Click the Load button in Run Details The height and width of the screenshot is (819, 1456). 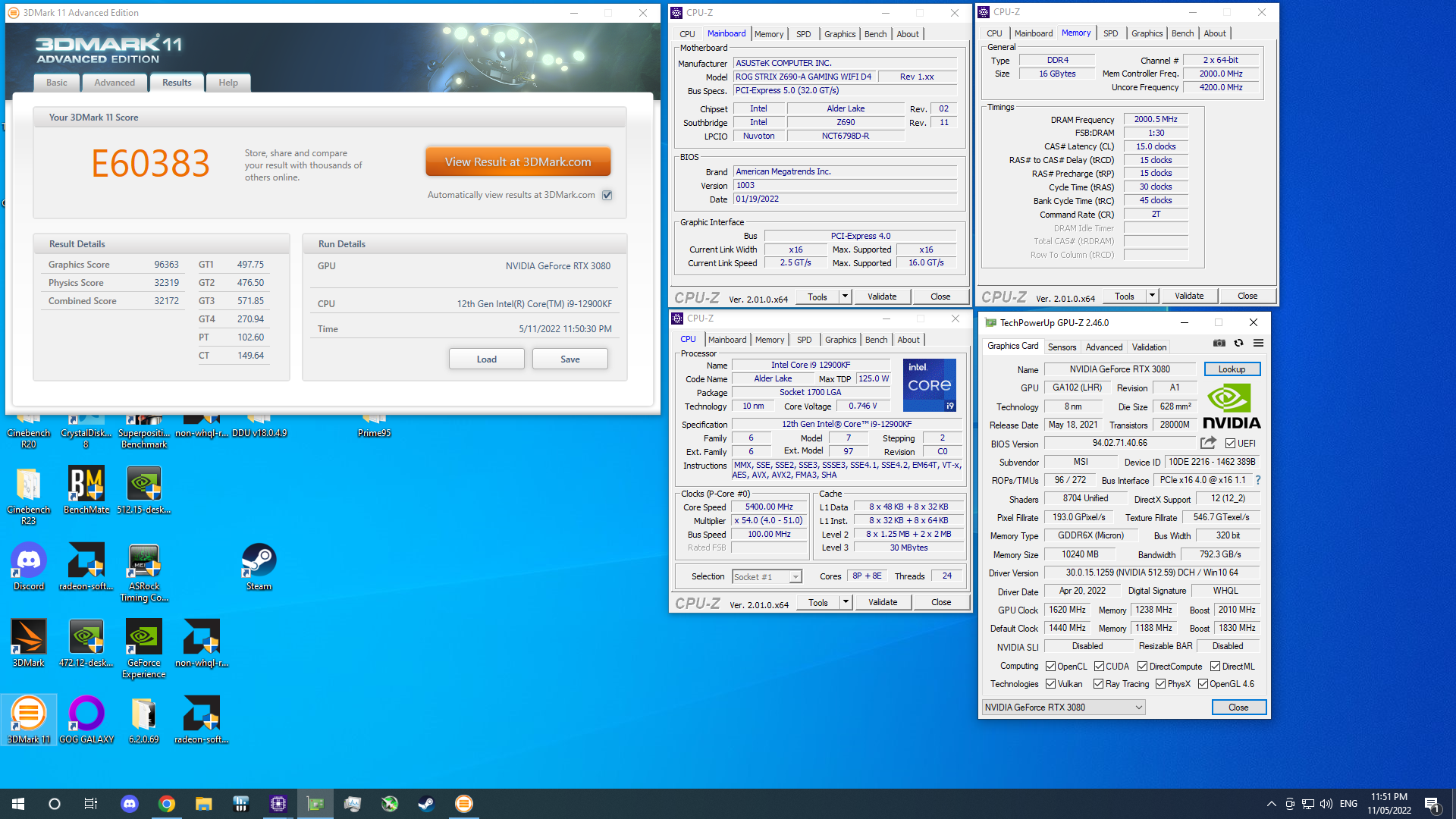(x=487, y=359)
